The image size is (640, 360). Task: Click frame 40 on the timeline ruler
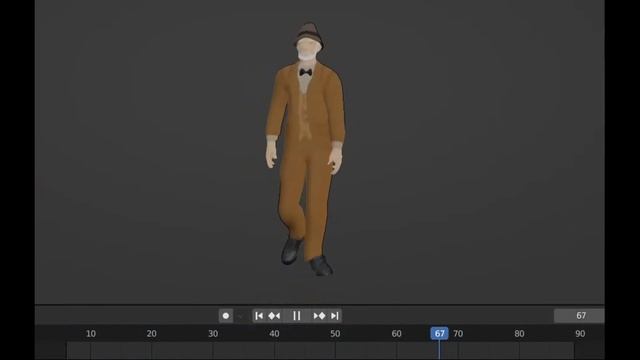(274, 333)
